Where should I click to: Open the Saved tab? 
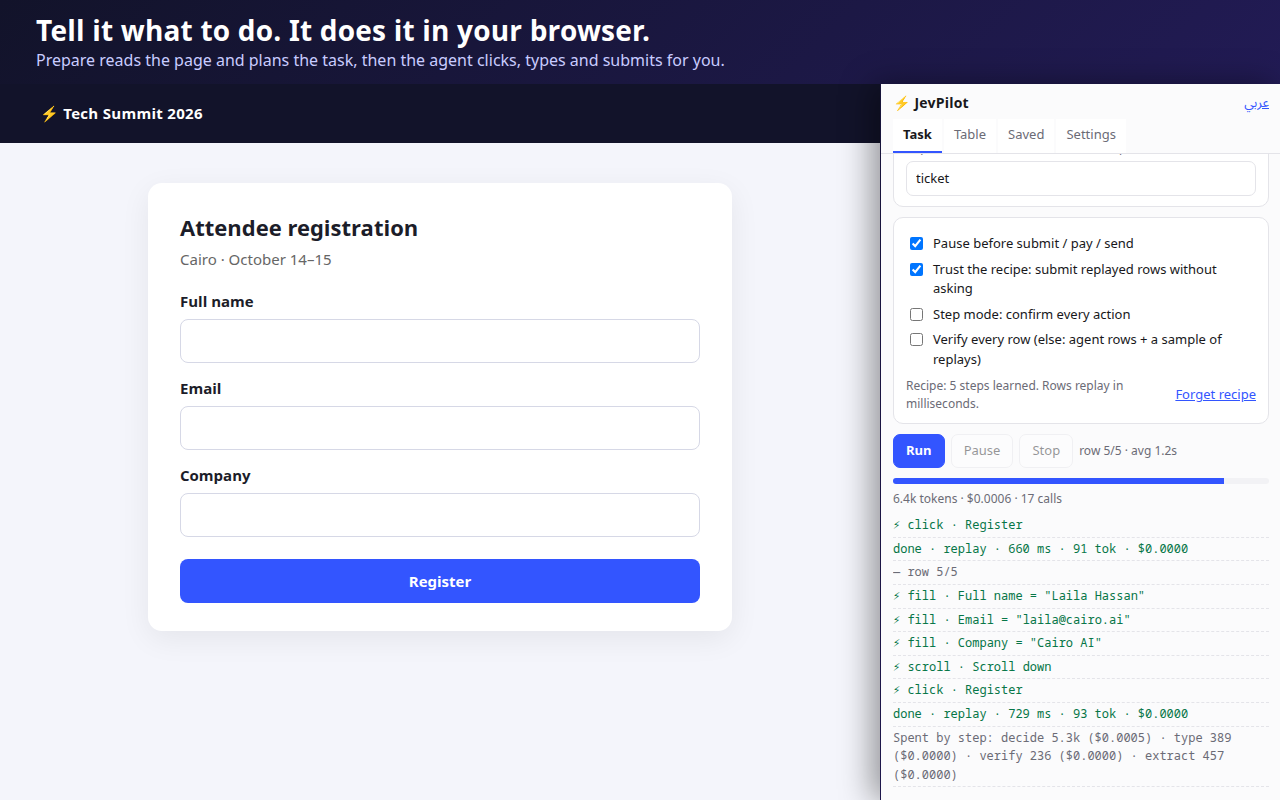click(x=1026, y=135)
